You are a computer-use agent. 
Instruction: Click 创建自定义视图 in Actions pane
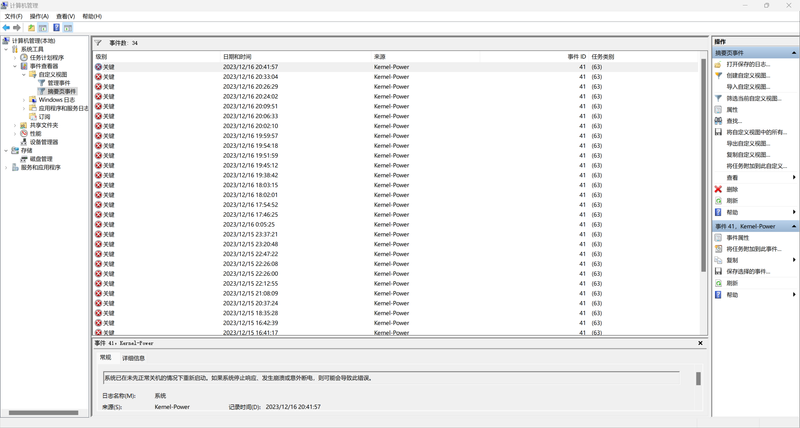pyautogui.click(x=748, y=75)
